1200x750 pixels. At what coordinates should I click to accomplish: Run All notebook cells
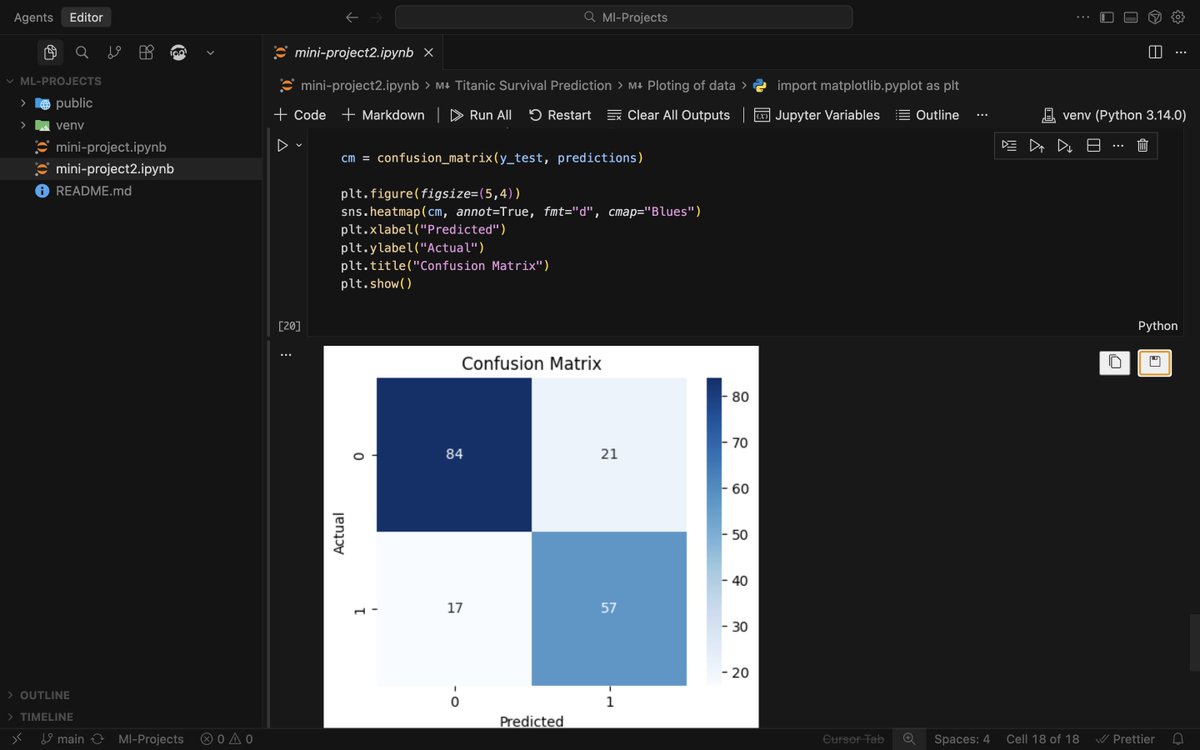481,115
